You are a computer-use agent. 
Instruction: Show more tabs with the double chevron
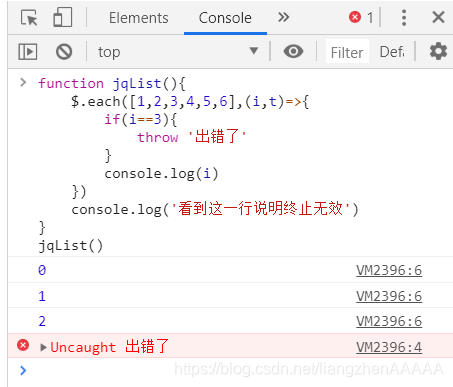tap(284, 17)
